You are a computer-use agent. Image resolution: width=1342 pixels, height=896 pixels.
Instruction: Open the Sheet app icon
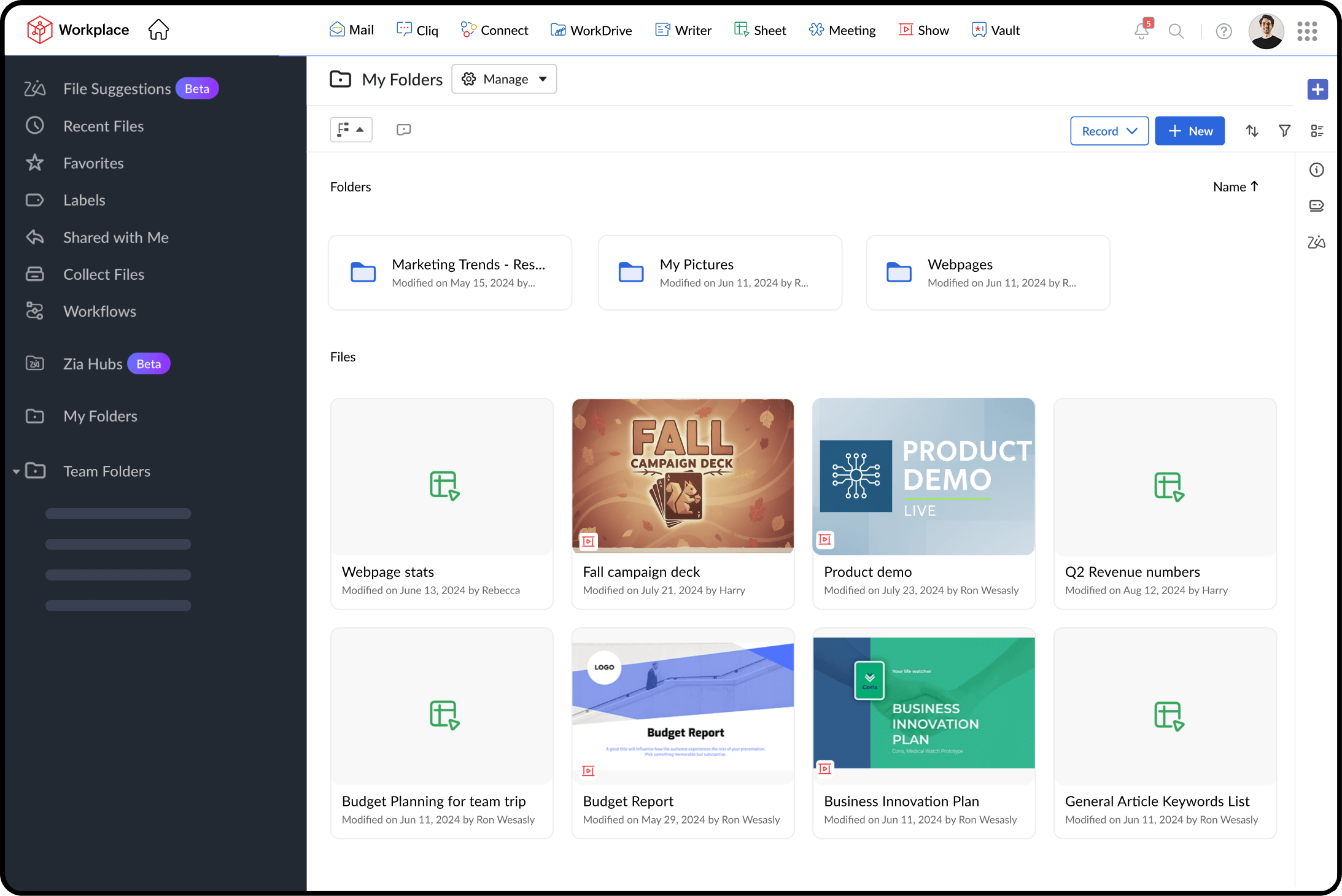[x=760, y=29]
